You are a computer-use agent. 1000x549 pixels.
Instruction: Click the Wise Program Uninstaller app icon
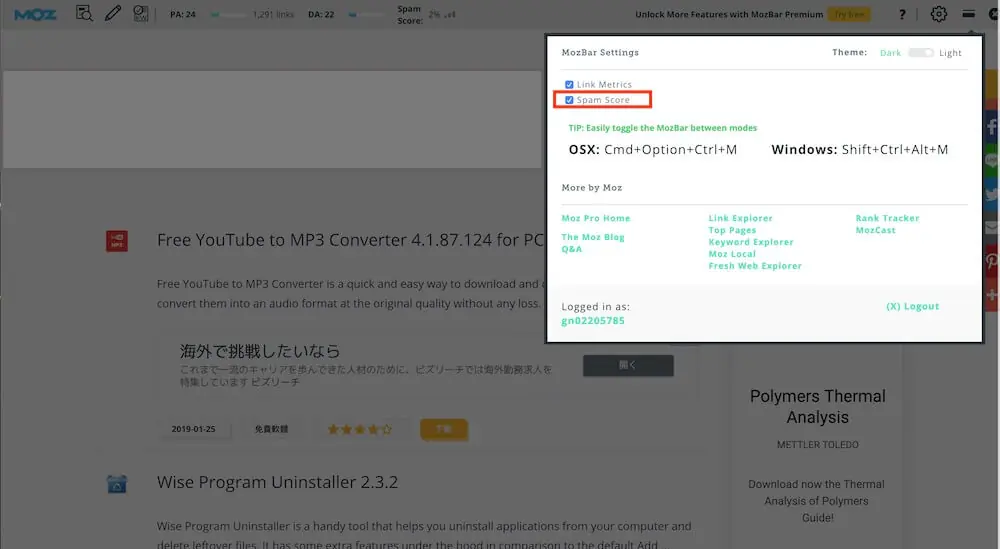click(117, 483)
